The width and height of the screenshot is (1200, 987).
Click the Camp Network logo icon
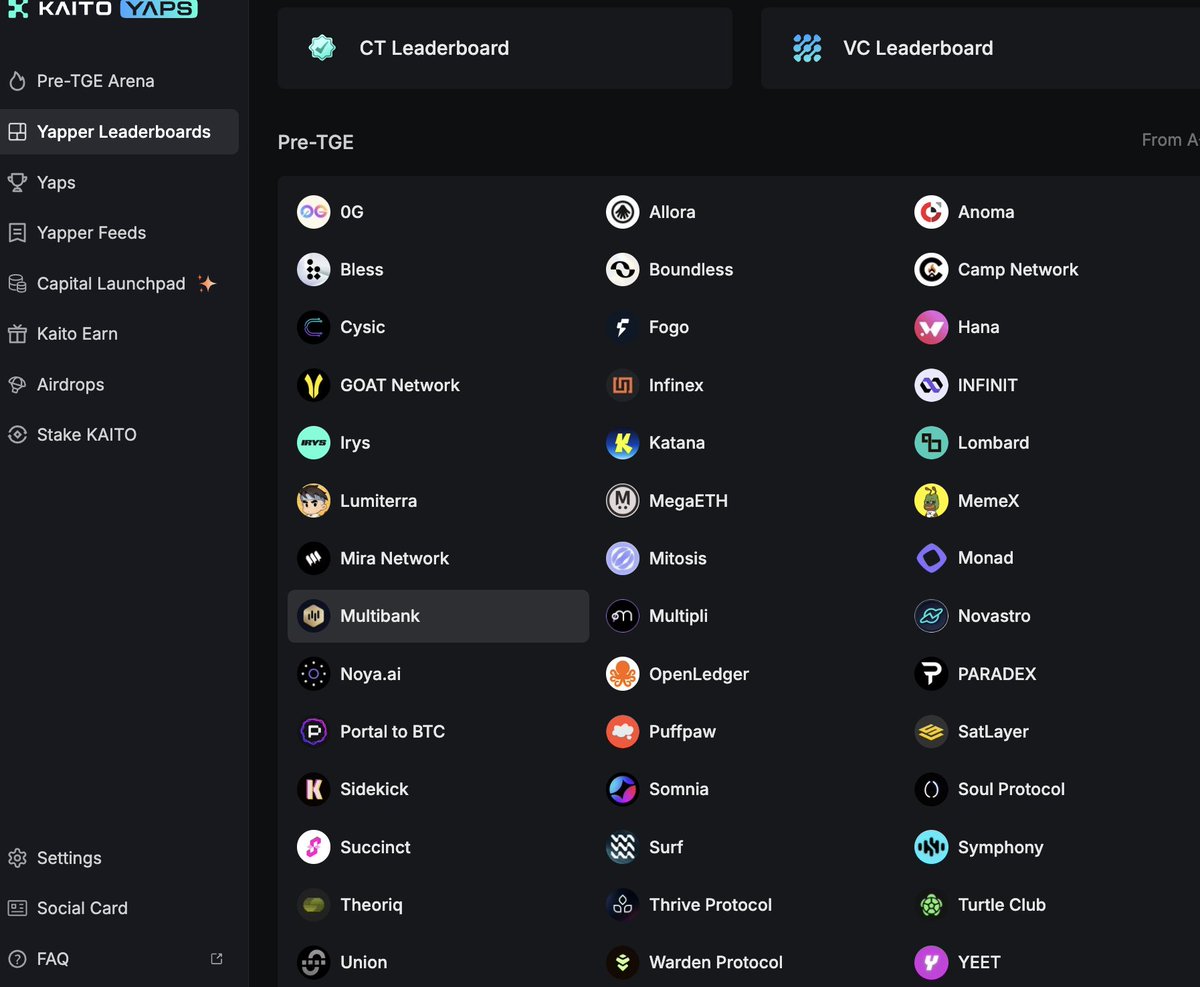click(x=931, y=270)
